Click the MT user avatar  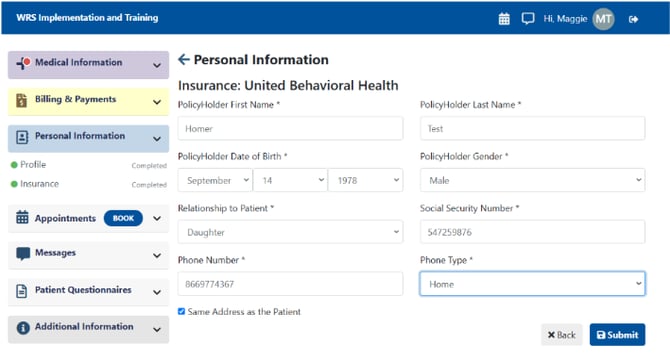tap(603, 19)
